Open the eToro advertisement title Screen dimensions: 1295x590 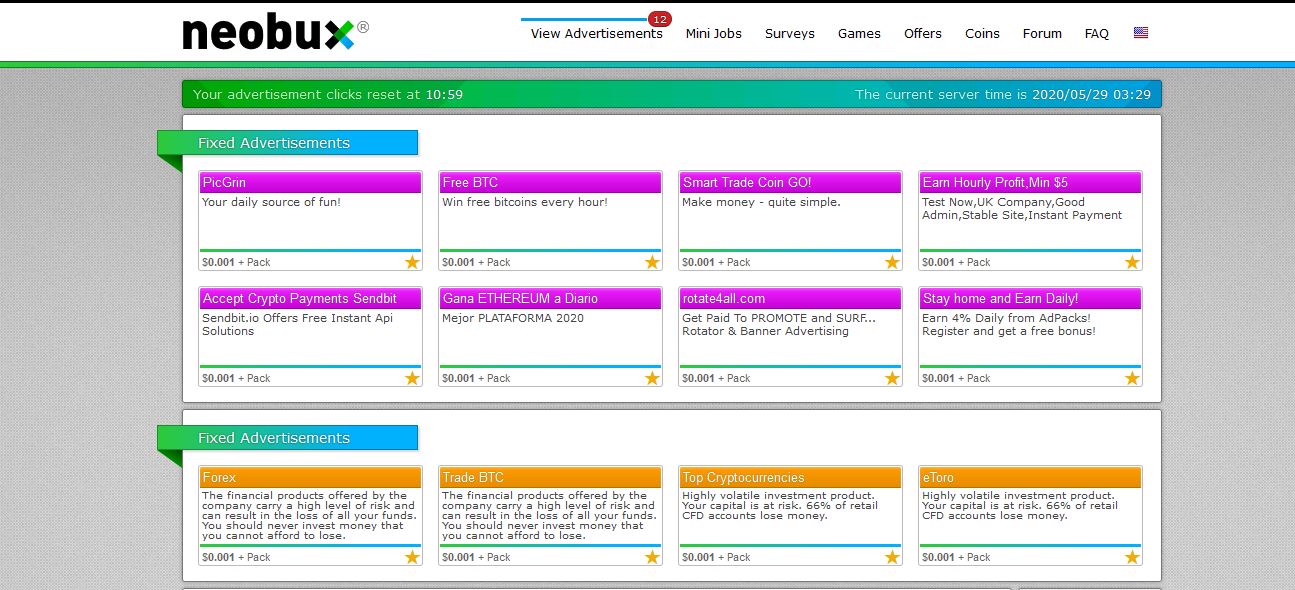1030,478
